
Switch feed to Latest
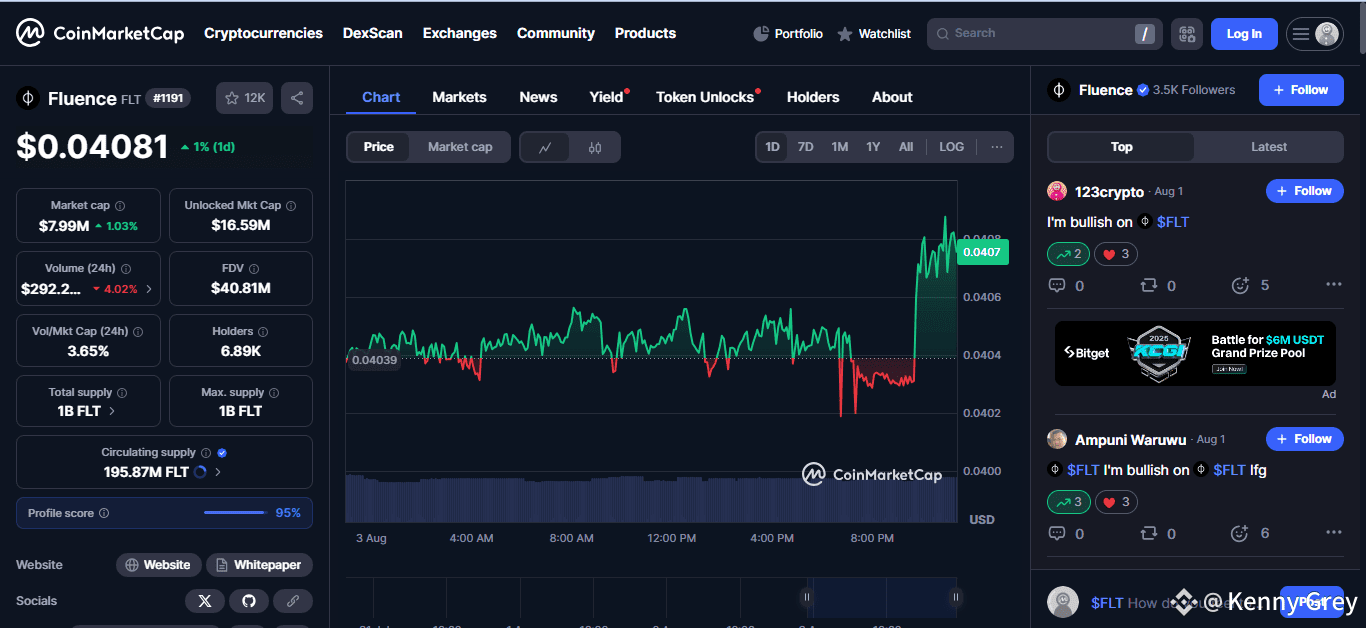(x=1269, y=147)
